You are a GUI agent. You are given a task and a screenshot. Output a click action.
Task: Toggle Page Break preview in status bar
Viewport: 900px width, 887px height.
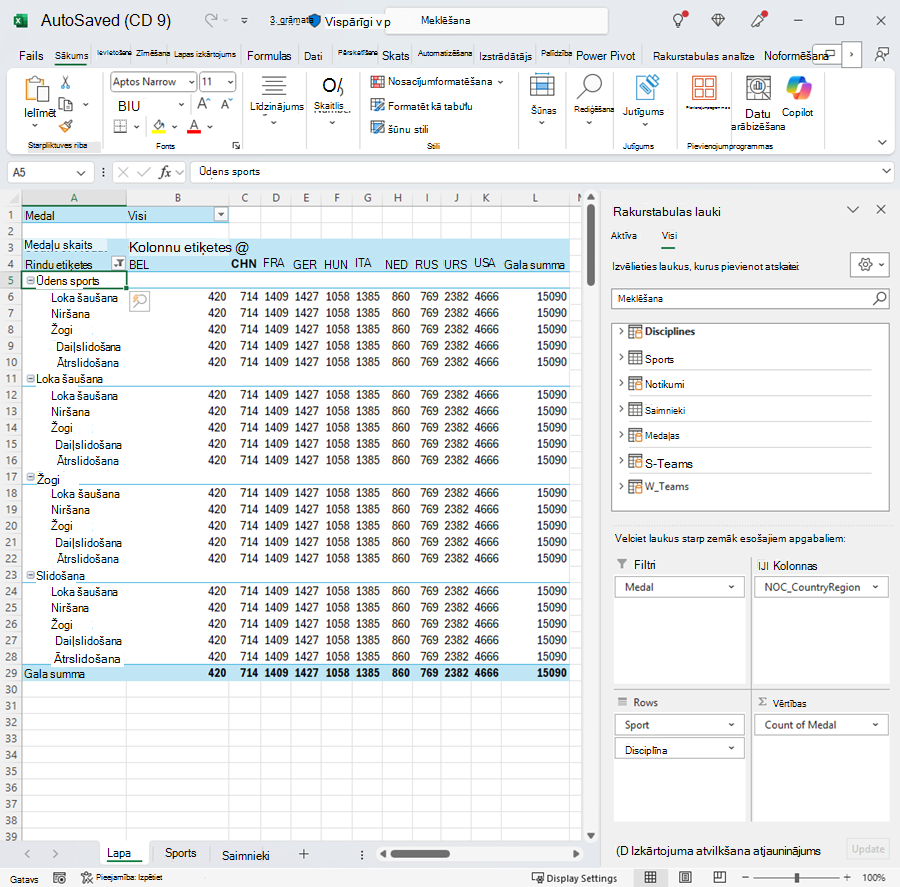point(720,877)
